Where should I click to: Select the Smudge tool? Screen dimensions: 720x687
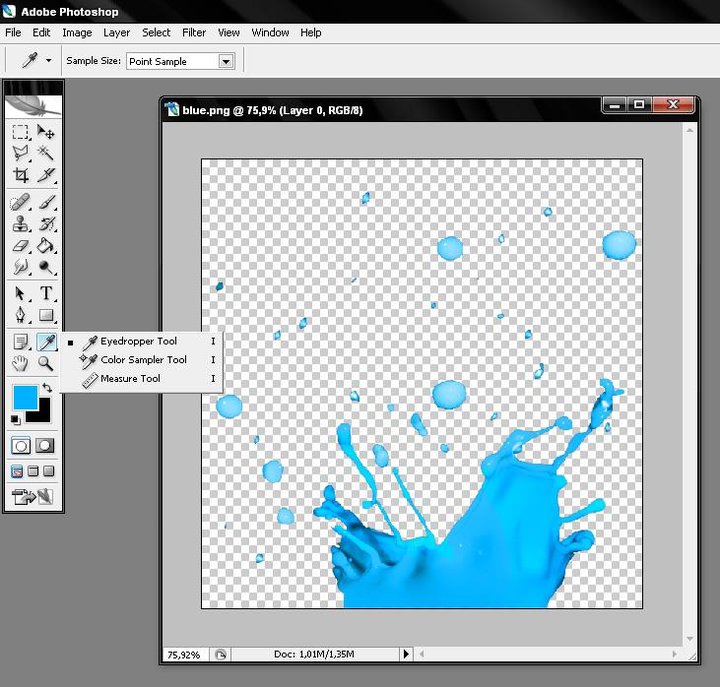tap(20, 266)
